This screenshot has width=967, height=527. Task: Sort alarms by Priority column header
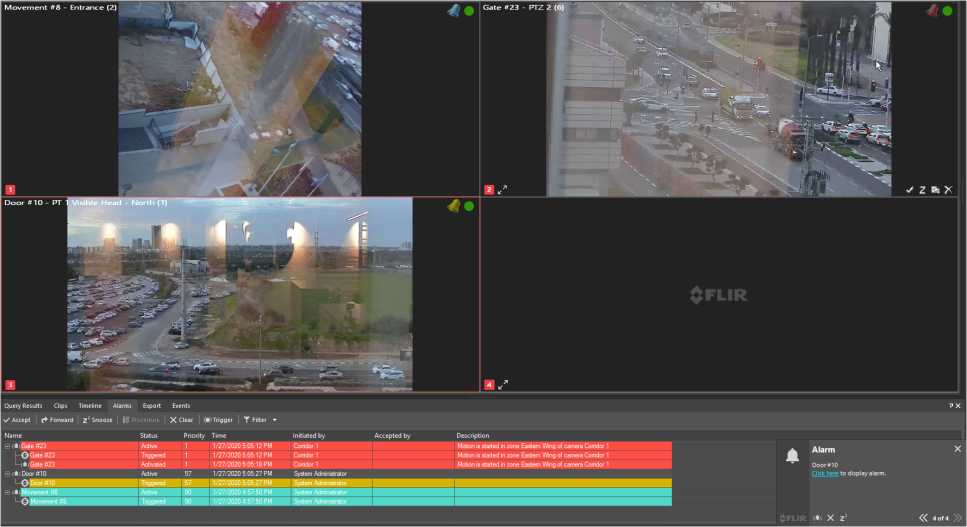pos(194,436)
